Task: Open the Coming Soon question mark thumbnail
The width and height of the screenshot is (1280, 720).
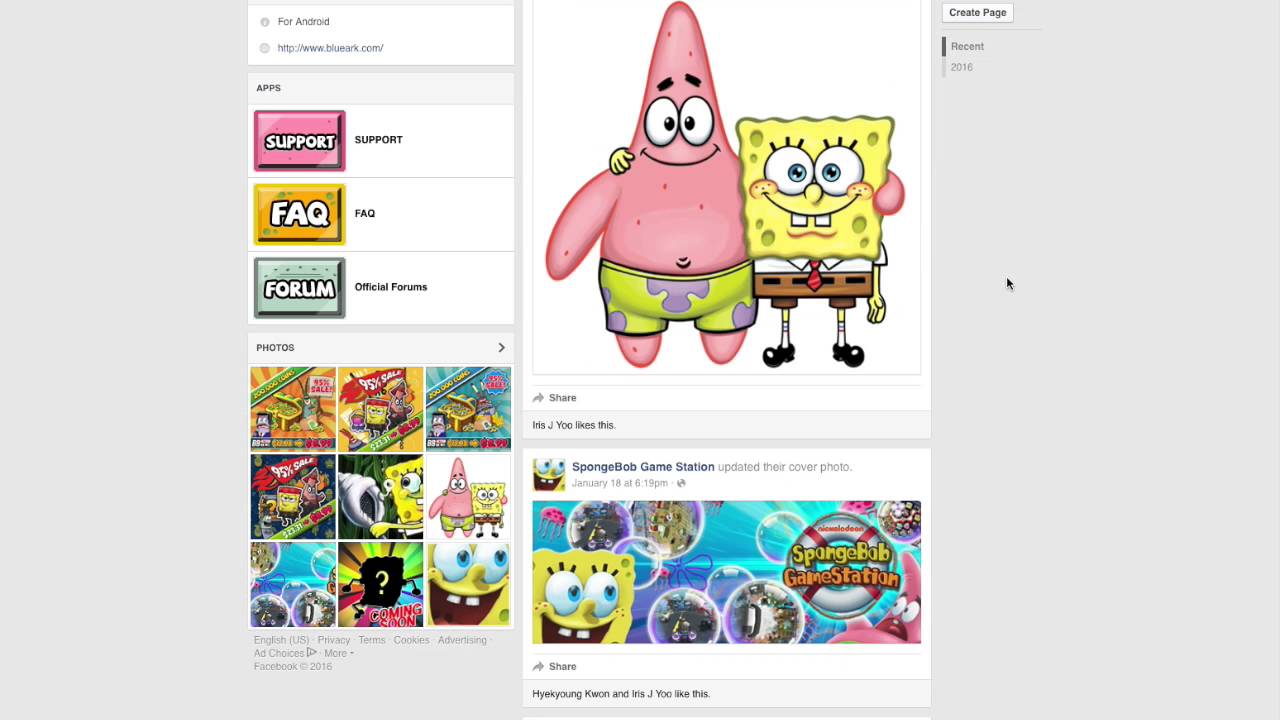Action: tap(381, 585)
